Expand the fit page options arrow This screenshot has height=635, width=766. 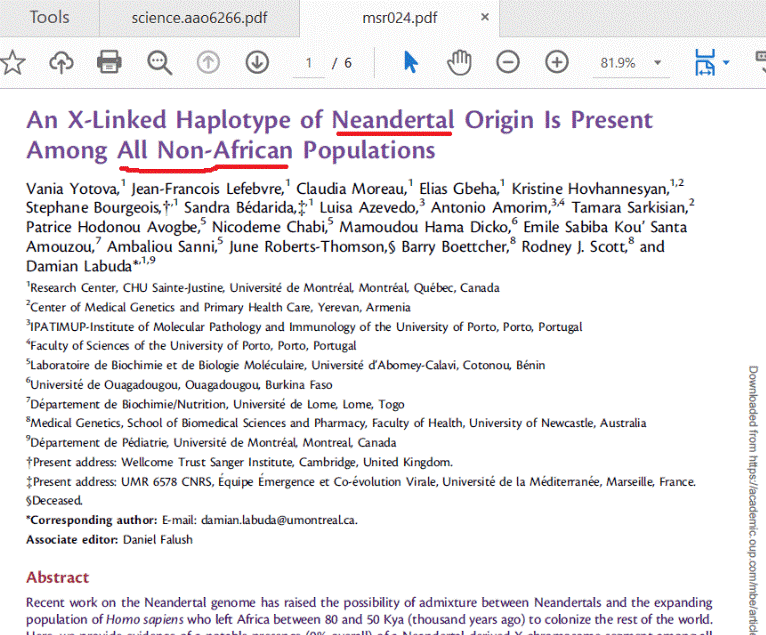(727, 63)
